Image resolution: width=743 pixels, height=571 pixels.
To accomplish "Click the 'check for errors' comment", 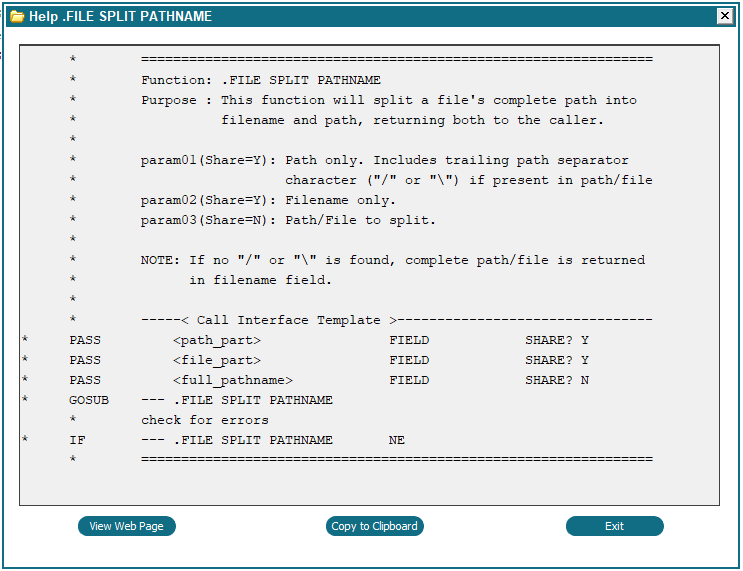I will (205, 420).
